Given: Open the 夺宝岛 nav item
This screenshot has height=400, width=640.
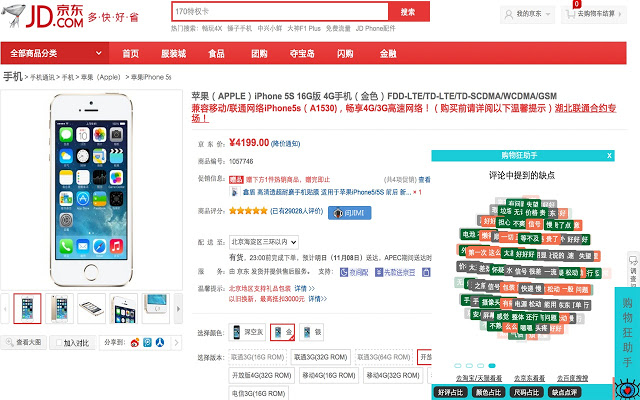Looking at the screenshot, I should tap(302, 53).
